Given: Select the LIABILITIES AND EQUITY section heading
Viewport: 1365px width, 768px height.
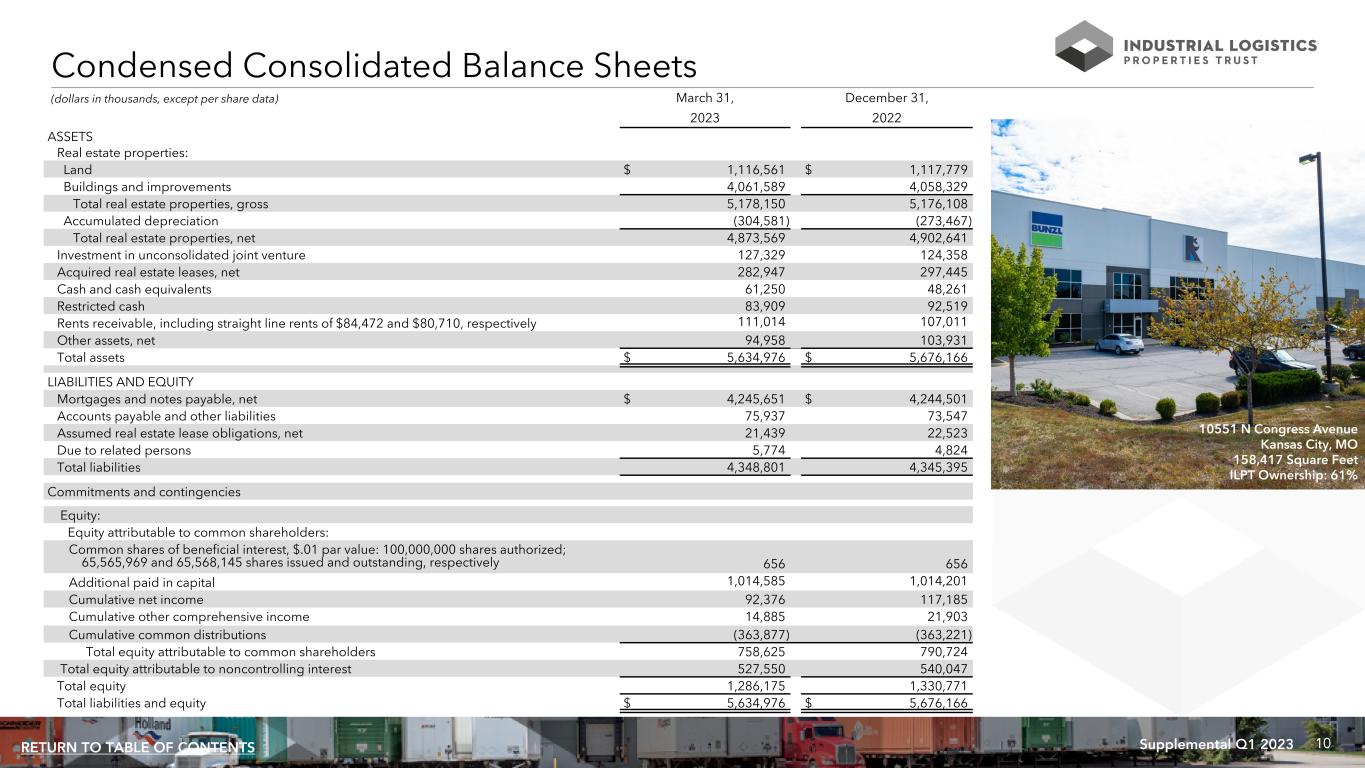Looking at the screenshot, I should coord(120,382).
